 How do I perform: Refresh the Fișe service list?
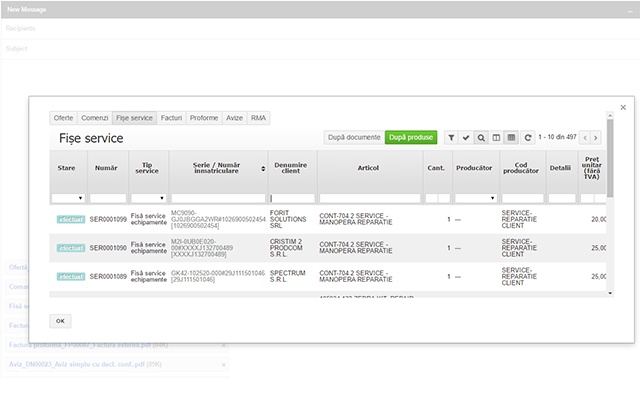[527, 138]
